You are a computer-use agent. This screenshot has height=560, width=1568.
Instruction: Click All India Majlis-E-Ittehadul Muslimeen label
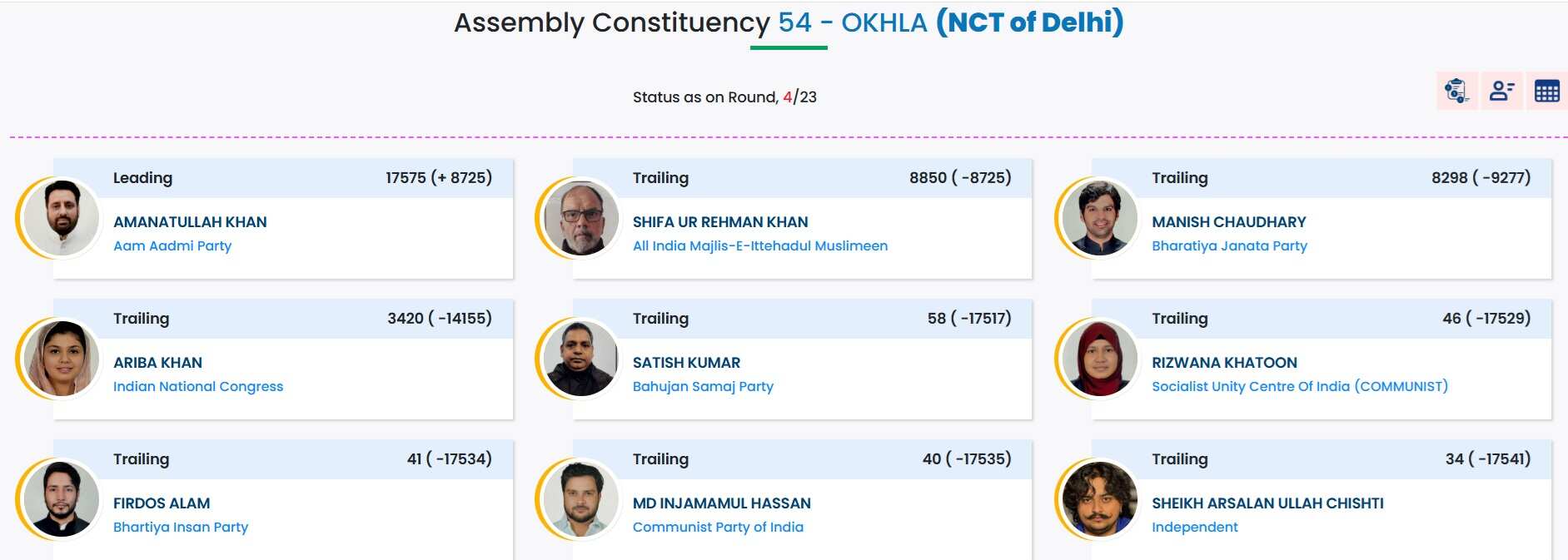tap(759, 246)
